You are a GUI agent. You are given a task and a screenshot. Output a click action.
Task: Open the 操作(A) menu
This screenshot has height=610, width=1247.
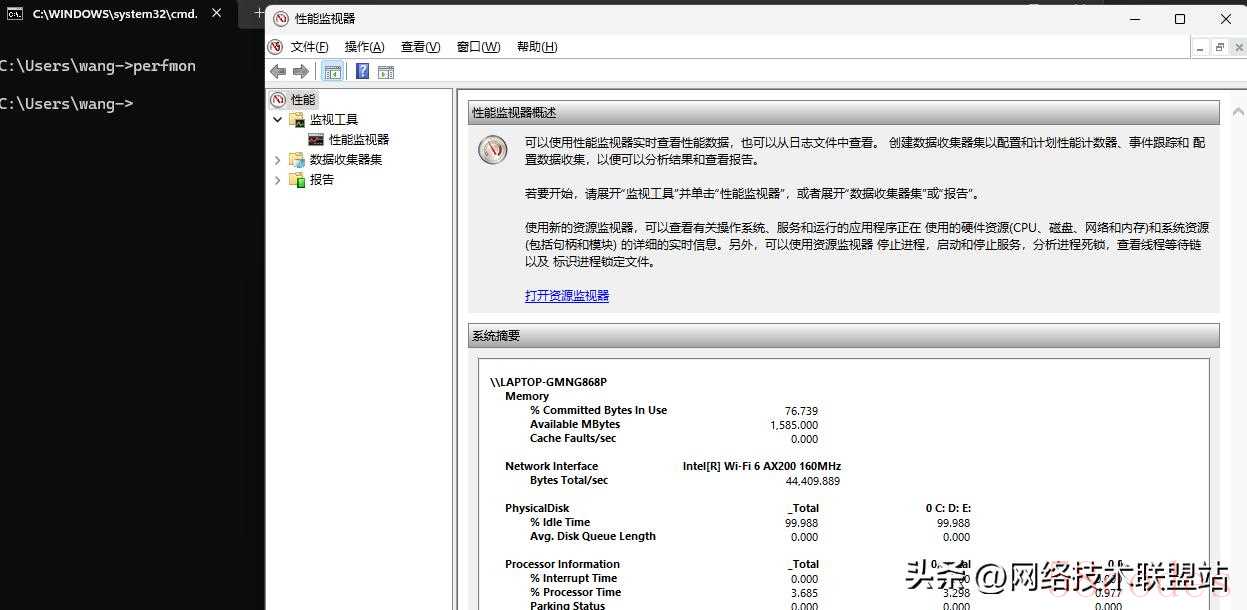click(x=364, y=47)
